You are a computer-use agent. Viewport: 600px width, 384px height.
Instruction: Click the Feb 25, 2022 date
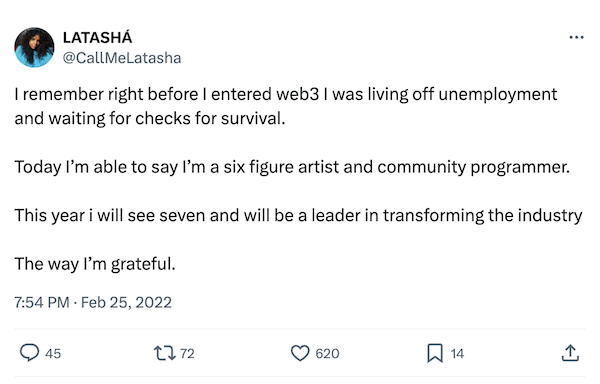(x=126, y=303)
